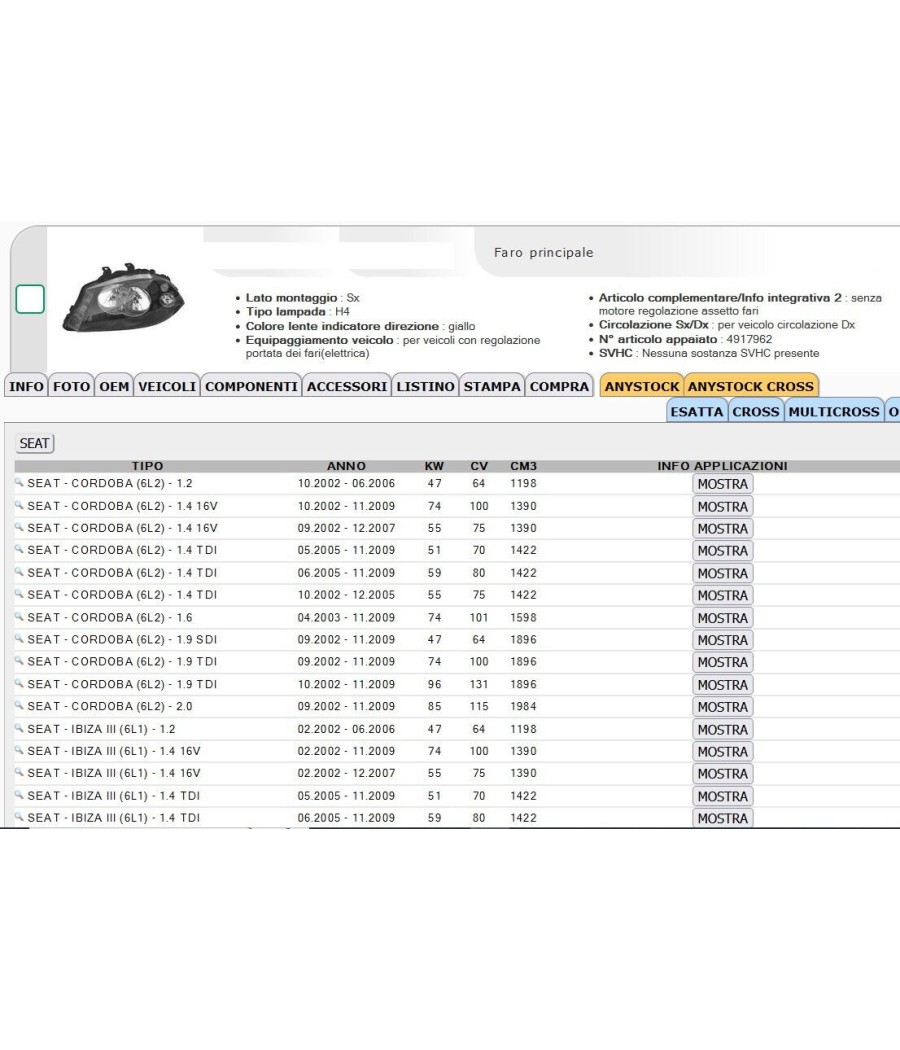Open the COMPRA tab

pyautogui.click(x=559, y=386)
